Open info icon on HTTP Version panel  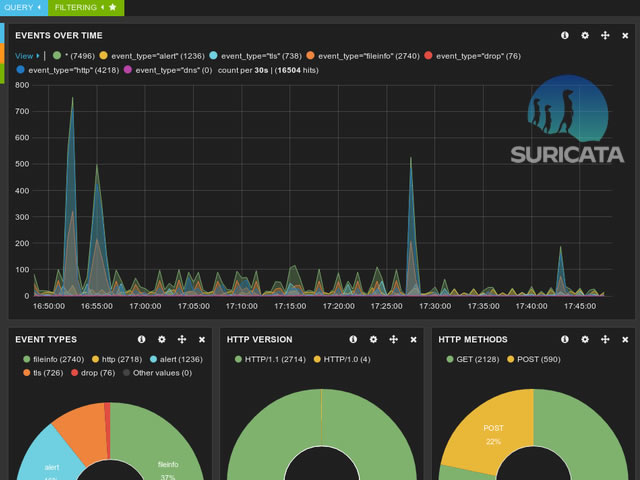pos(353,339)
